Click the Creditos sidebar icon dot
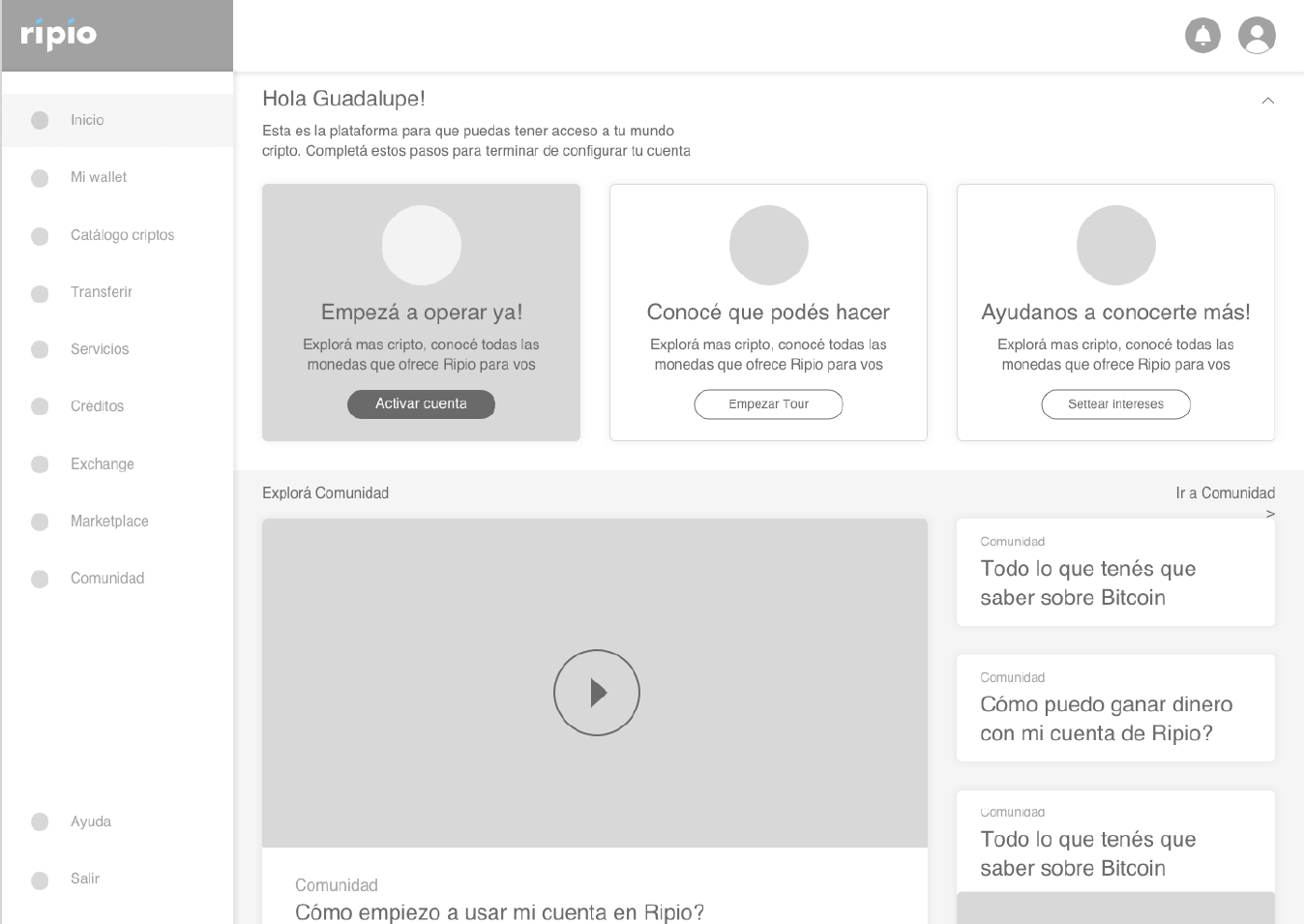 pyautogui.click(x=40, y=406)
